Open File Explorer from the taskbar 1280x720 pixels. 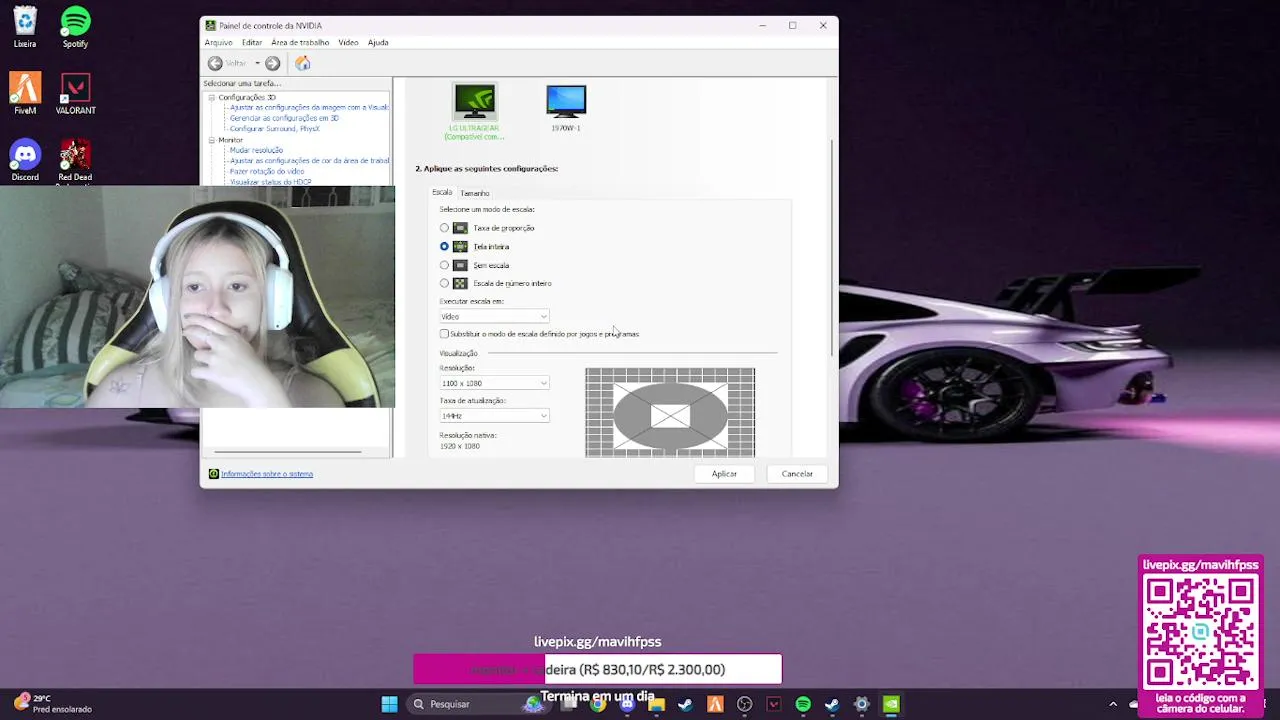tap(656, 704)
